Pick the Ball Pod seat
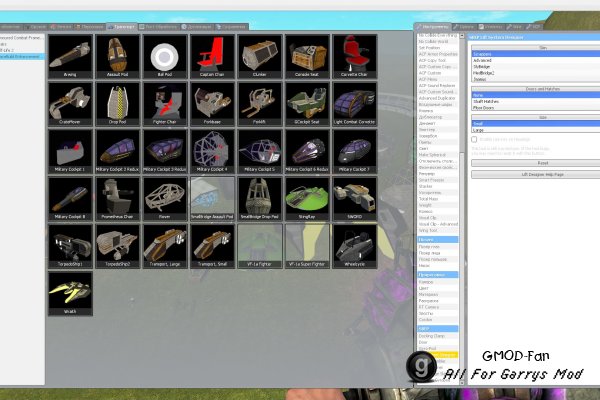The height and width of the screenshot is (400, 600). click(165, 57)
